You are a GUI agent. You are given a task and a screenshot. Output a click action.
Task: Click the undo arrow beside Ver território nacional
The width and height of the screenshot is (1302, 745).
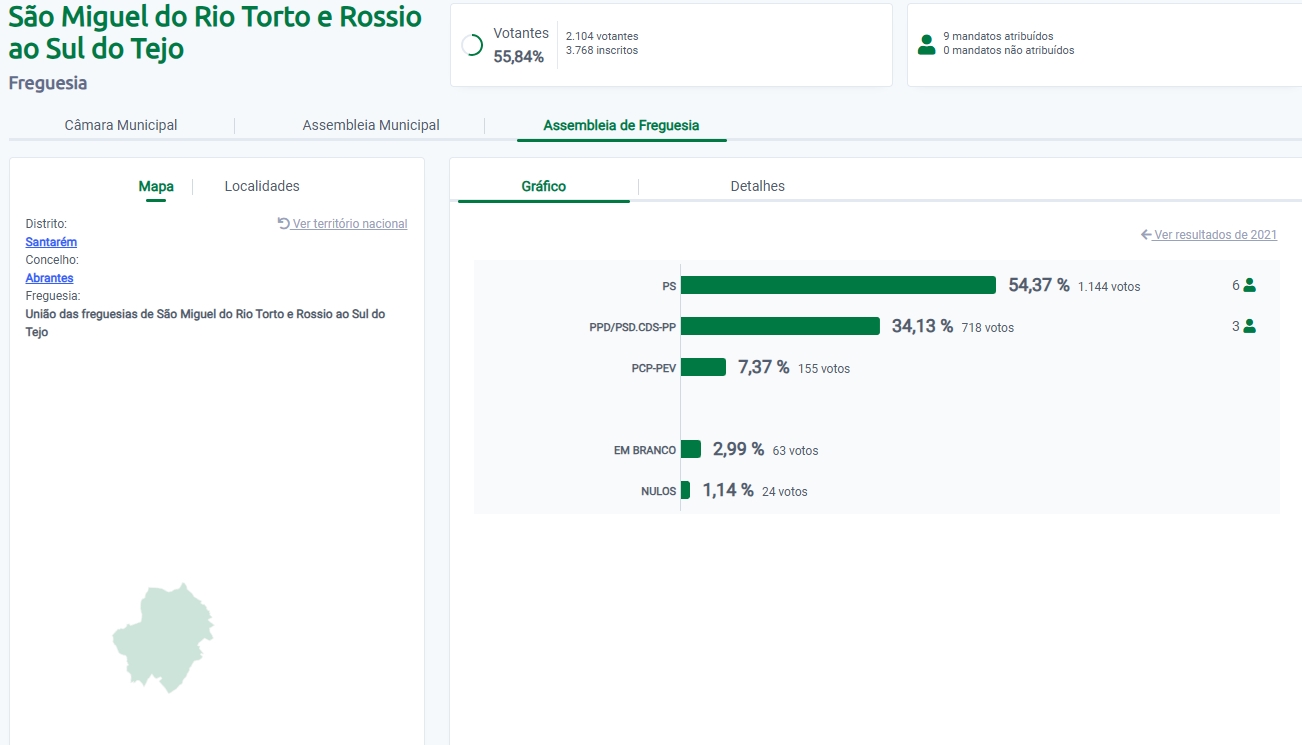click(284, 224)
